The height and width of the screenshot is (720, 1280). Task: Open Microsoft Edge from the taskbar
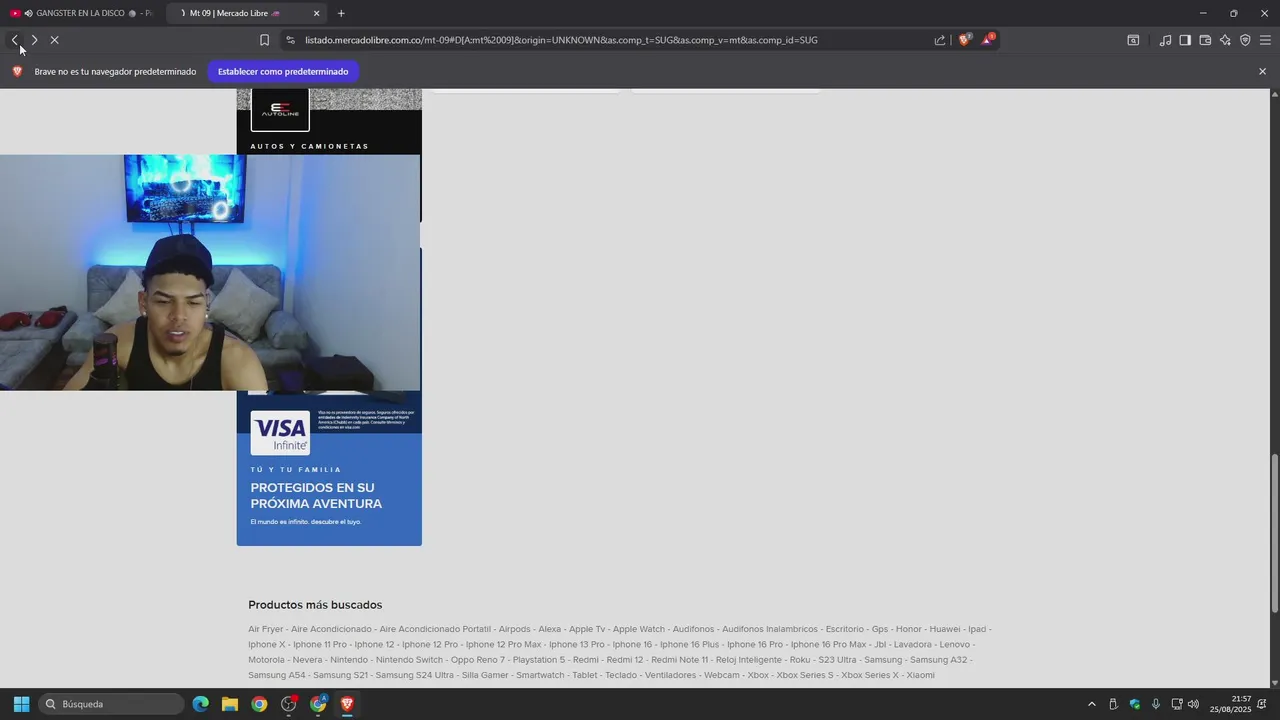point(200,704)
